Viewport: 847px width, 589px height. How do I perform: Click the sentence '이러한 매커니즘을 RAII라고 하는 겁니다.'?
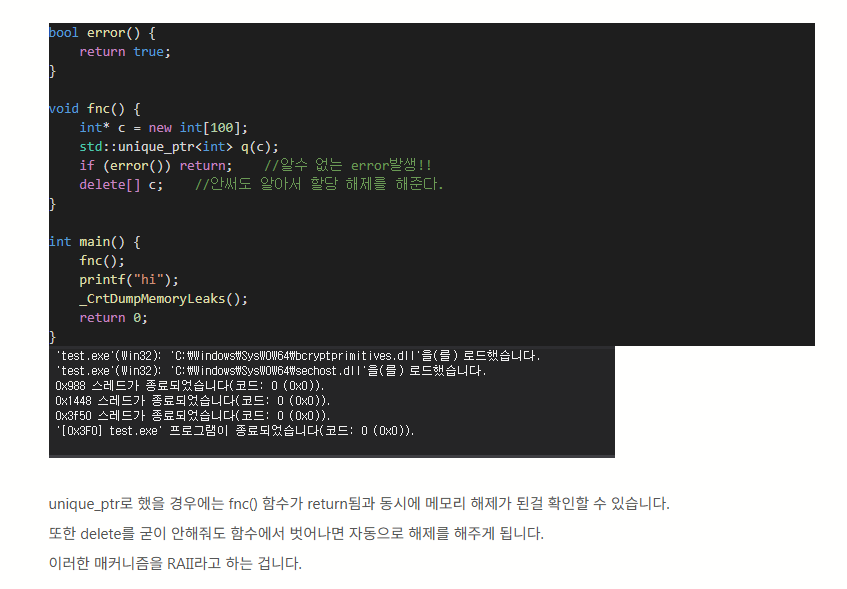click(175, 564)
